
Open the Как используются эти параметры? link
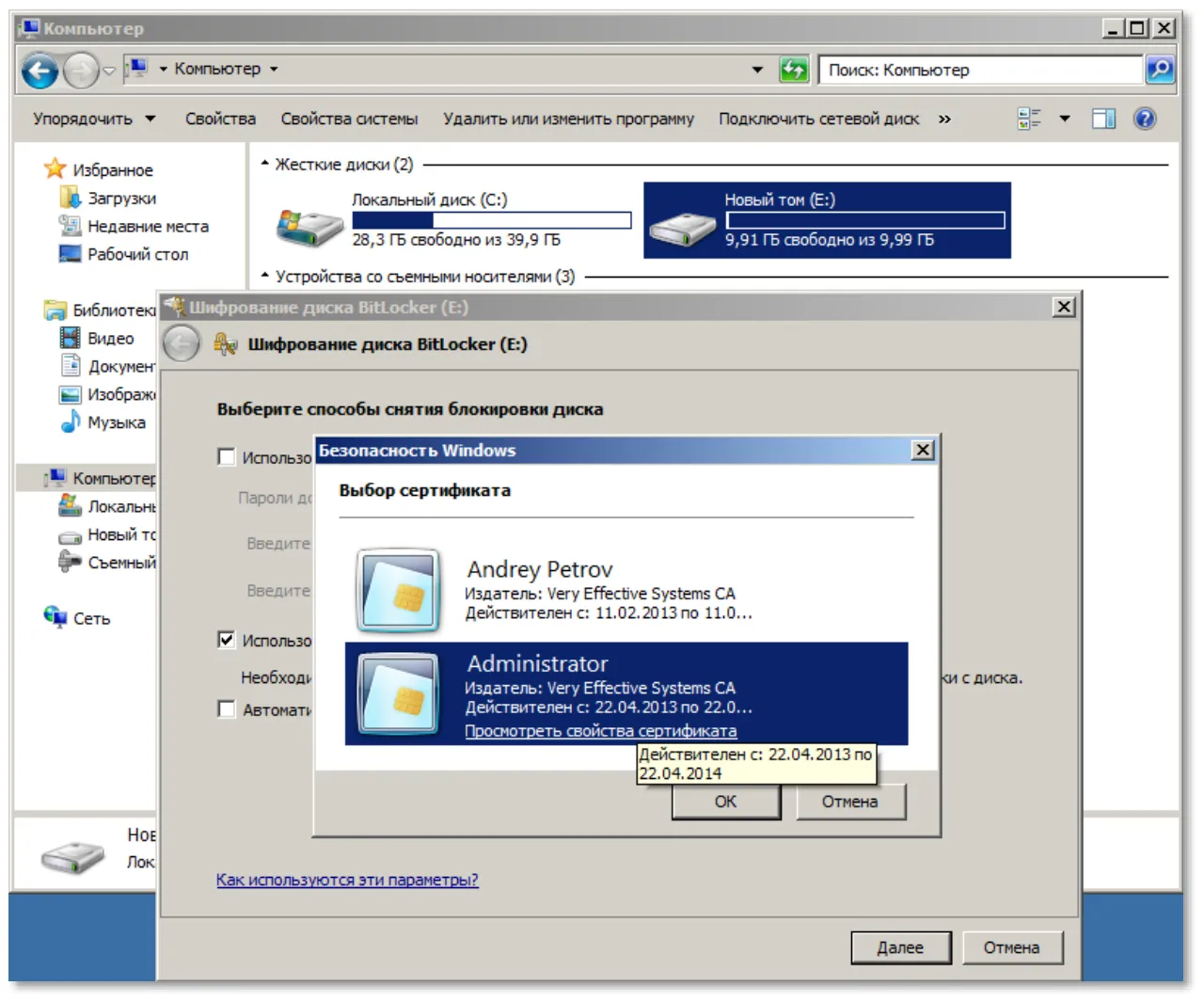(347, 880)
